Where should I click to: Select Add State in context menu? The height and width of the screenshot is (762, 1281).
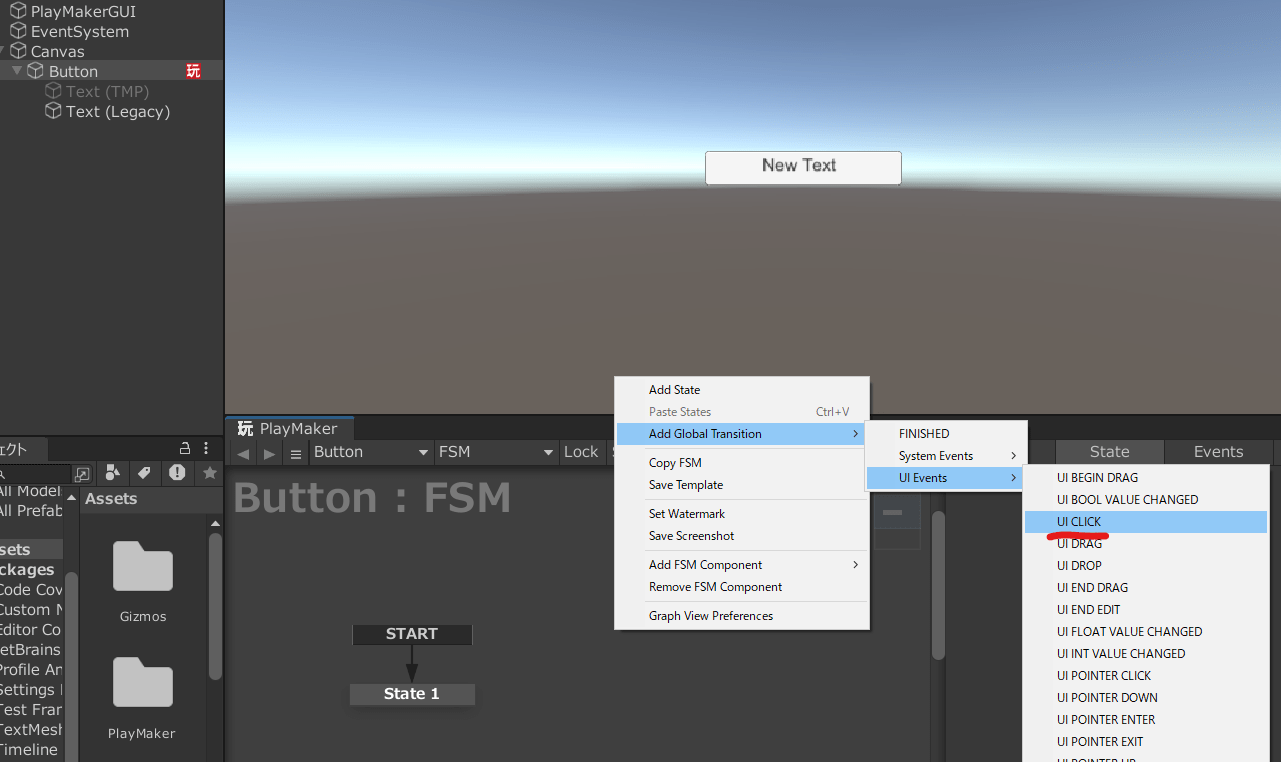point(674,390)
